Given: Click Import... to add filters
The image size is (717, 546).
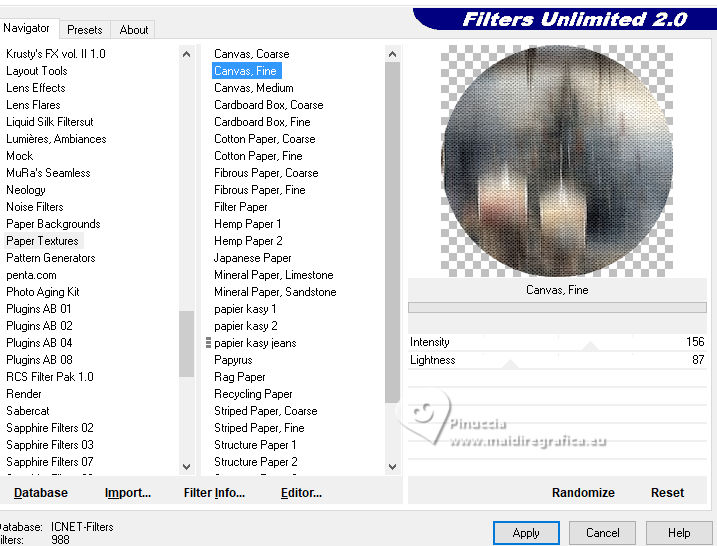Looking at the screenshot, I should (x=128, y=492).
